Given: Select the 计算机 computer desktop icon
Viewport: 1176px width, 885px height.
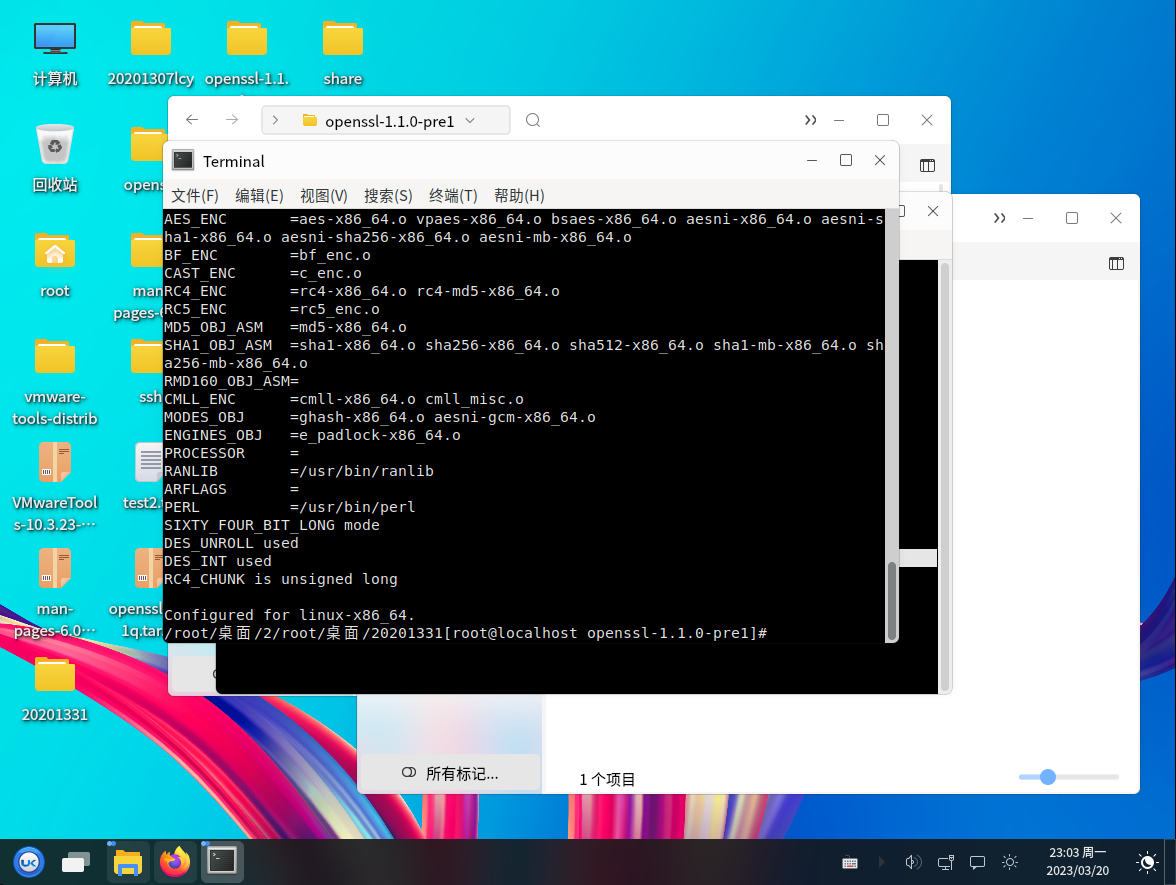Looking at the screenshot, I should click(55, 39).
